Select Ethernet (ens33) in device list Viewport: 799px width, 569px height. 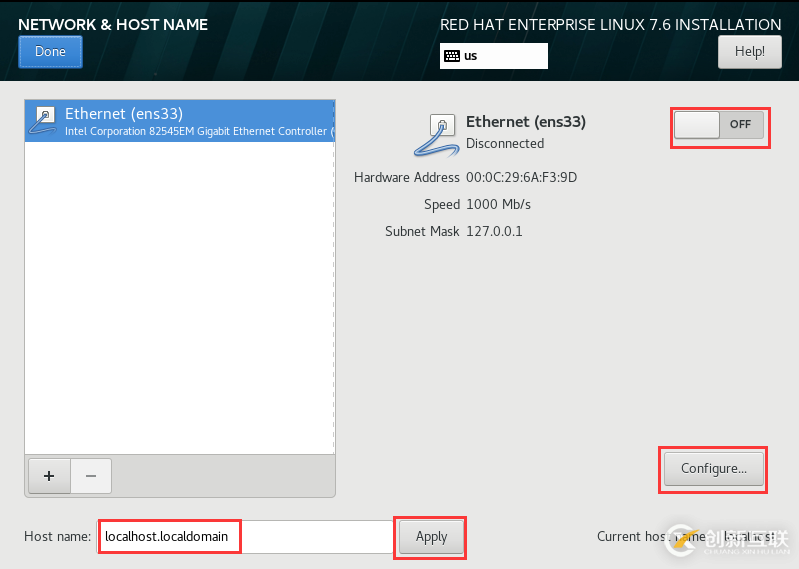[x=179, y=121]
